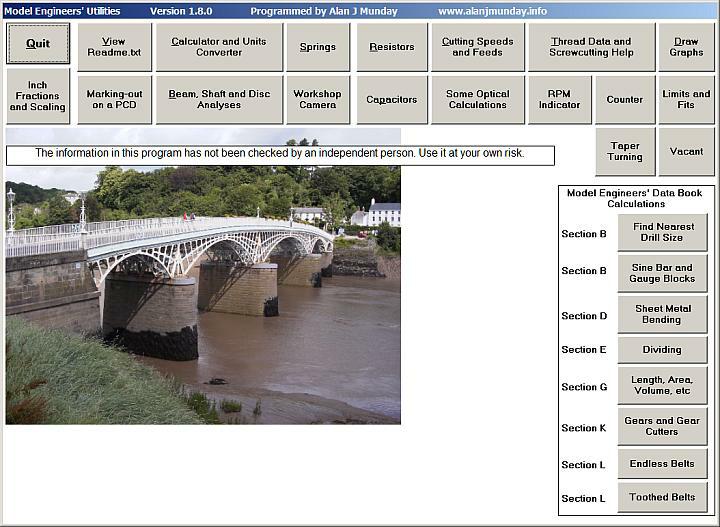720x527 pixels.
Task: Open the Taper Turning calculator
Action: (x=625, y=151)
